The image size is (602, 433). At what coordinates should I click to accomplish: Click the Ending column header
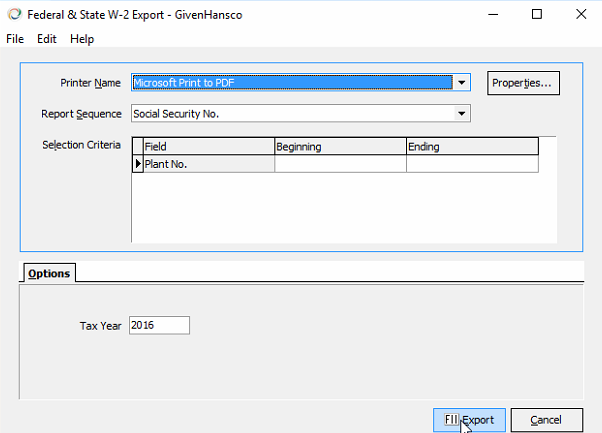click(x=472, y=147)
